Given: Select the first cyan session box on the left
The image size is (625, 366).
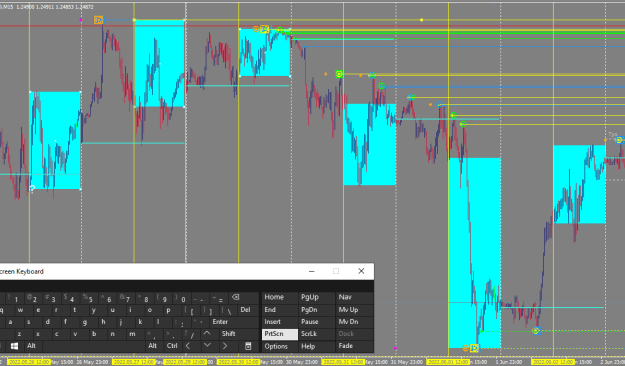Looking at the screenshot, I should point(55,140).
